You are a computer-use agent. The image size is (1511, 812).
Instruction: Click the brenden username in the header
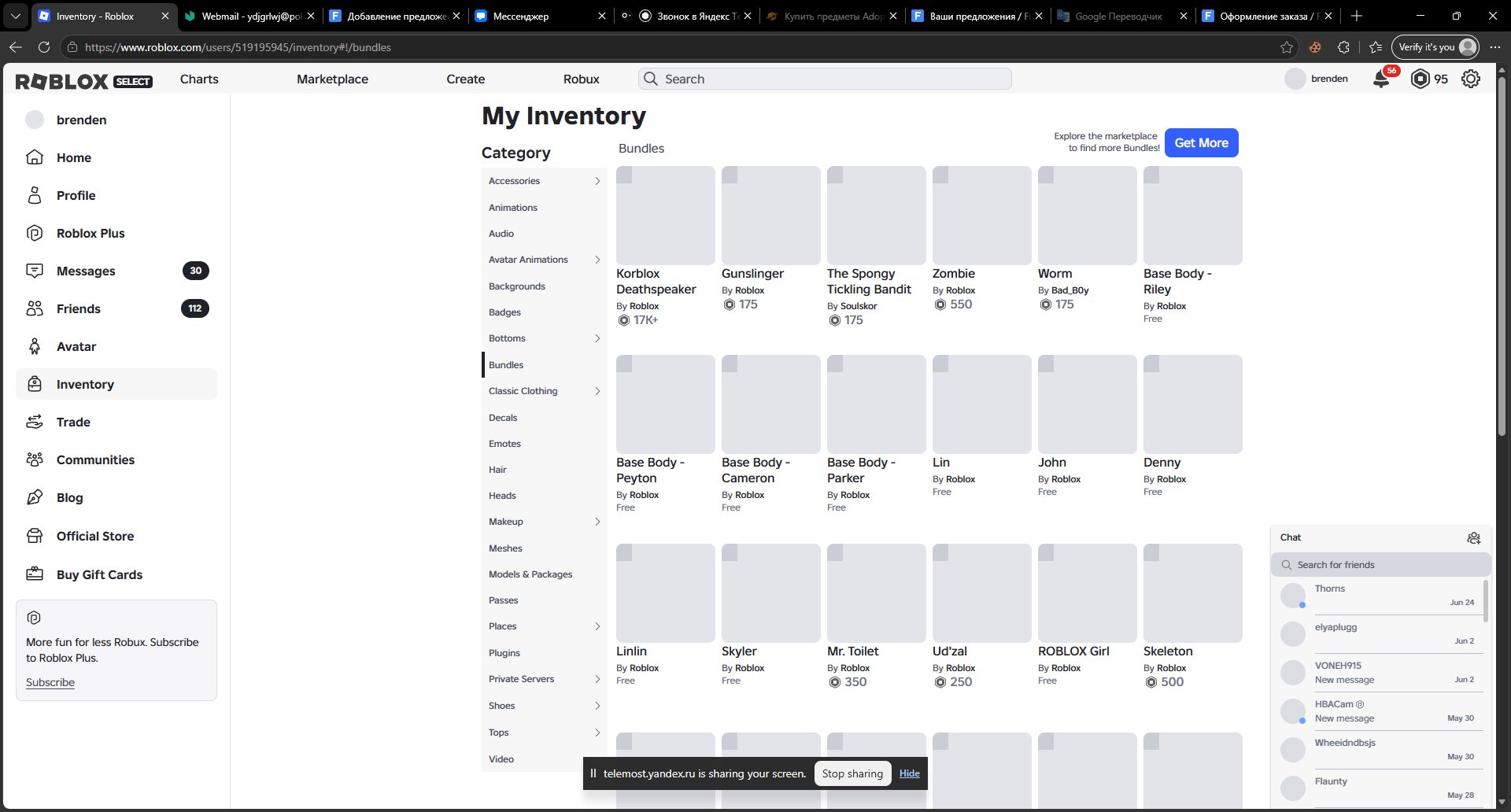1329,79
